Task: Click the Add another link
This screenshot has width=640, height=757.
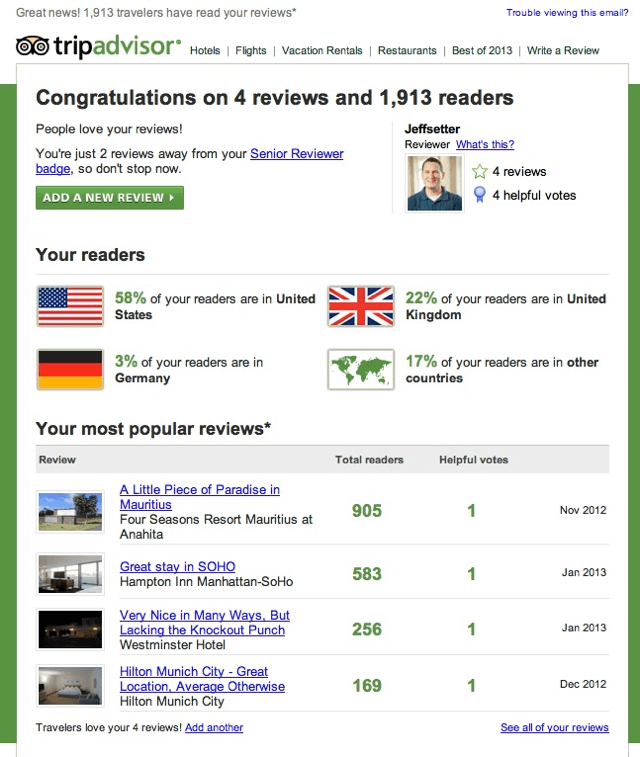Action: click(214, 728)
